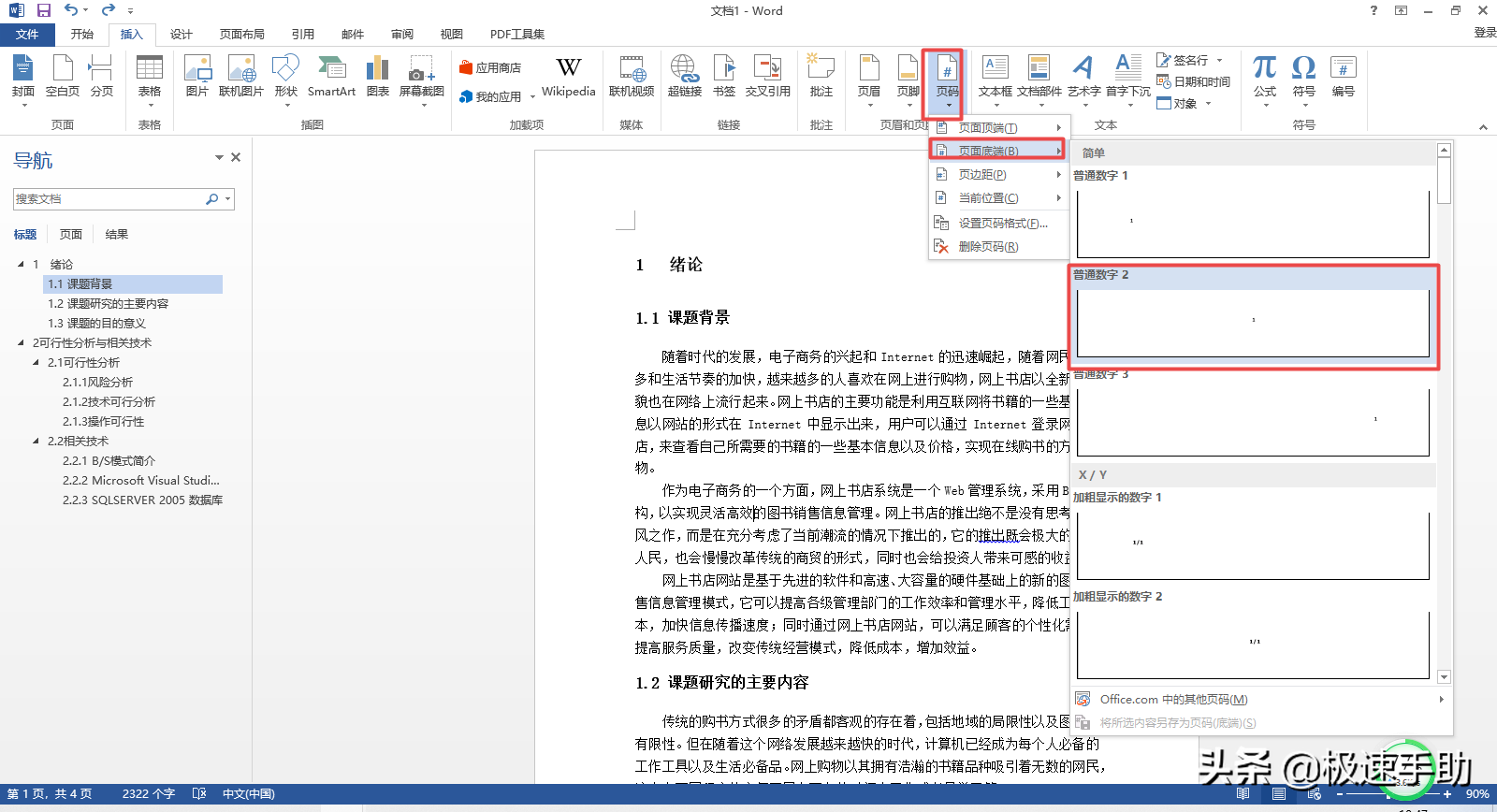Viewport: 1497px width, 812px height.
Task: Select the 普通数字 3 page number thumbnail
Action: click(x=1253, y=421)
